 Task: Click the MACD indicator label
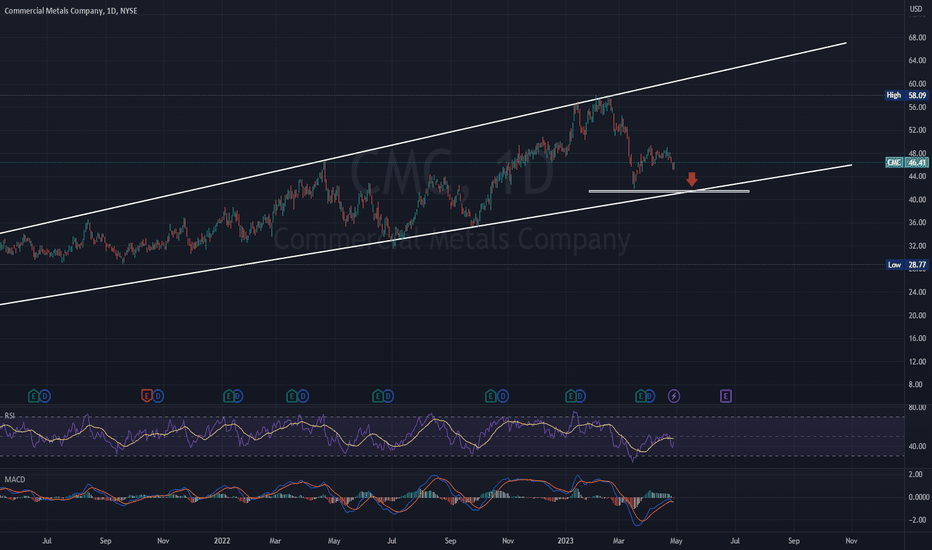[15, 479]
